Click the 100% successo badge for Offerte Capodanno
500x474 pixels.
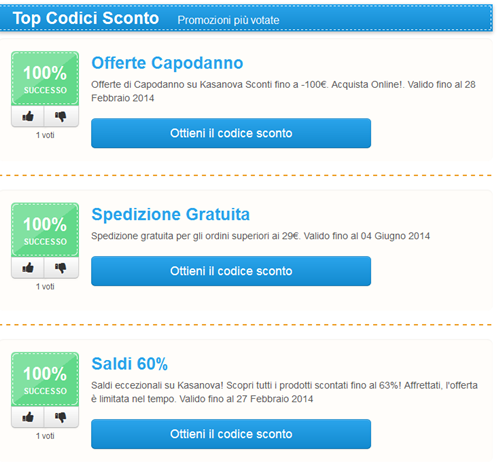click(x=45, y=79)
